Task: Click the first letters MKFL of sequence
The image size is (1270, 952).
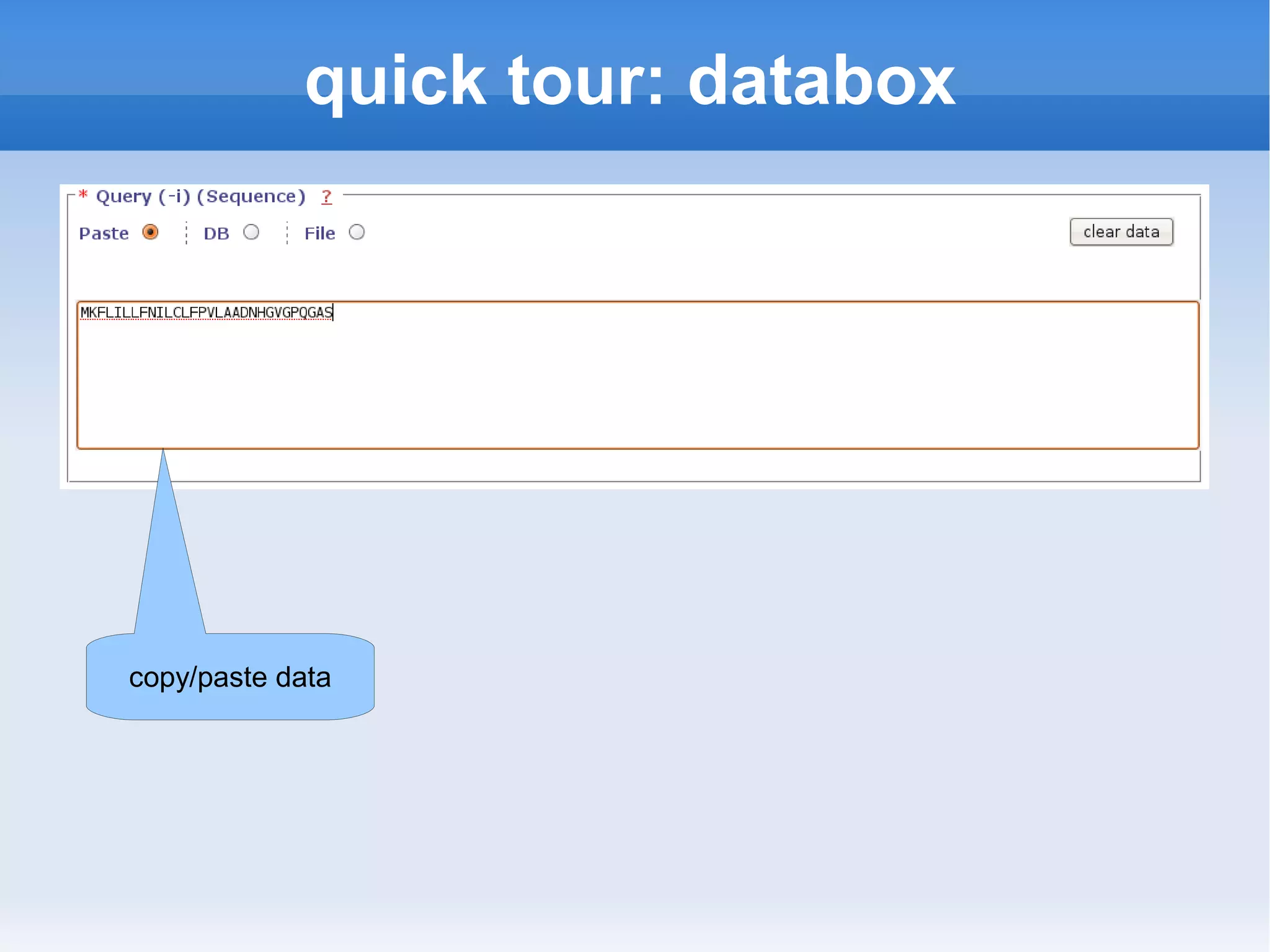Action: click(x=97, y=312)
